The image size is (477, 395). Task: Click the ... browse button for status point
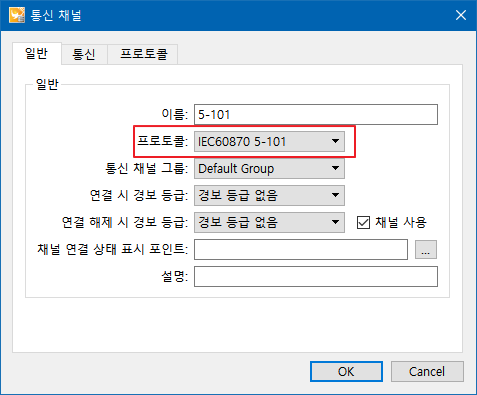(426, 249)
